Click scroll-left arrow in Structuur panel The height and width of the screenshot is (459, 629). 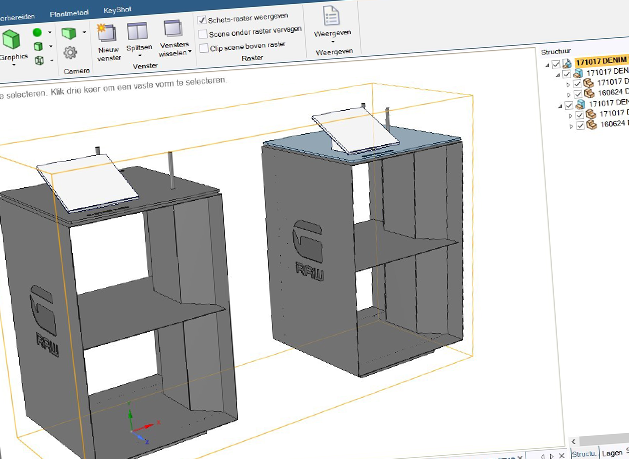click(x=574, y=441)
